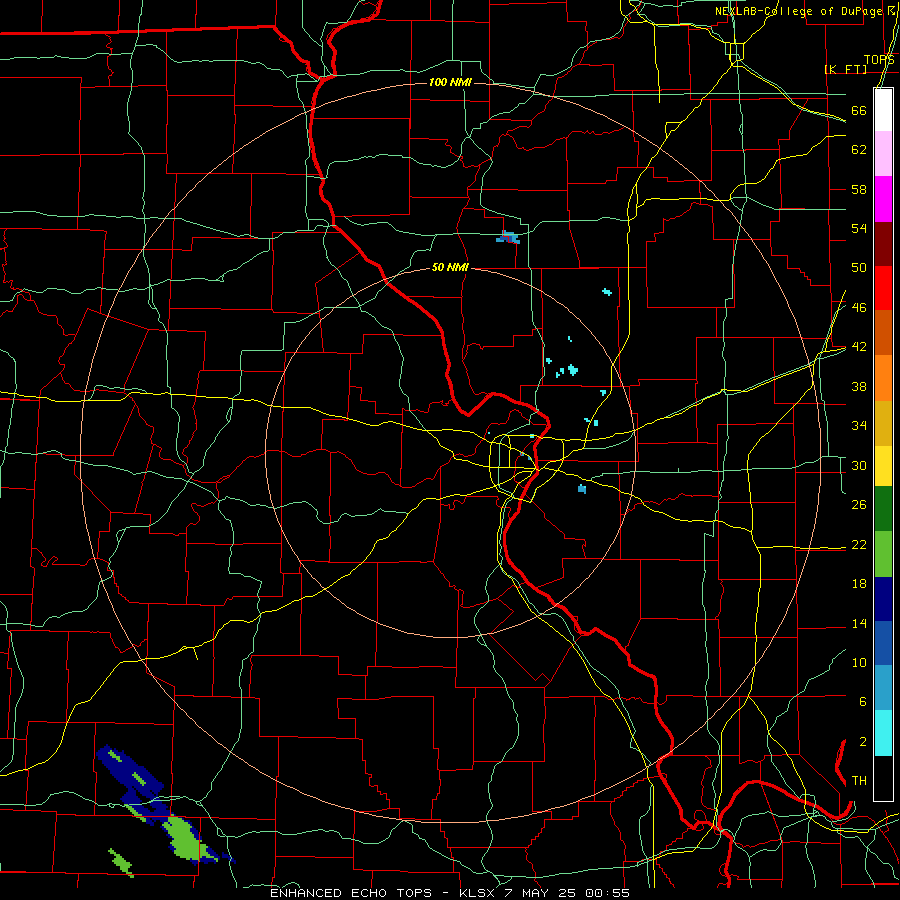The image size is (900, 900).
Task: Click the white swatch in the tops legend
Action: pyautogui.click(x=883, y=110)
